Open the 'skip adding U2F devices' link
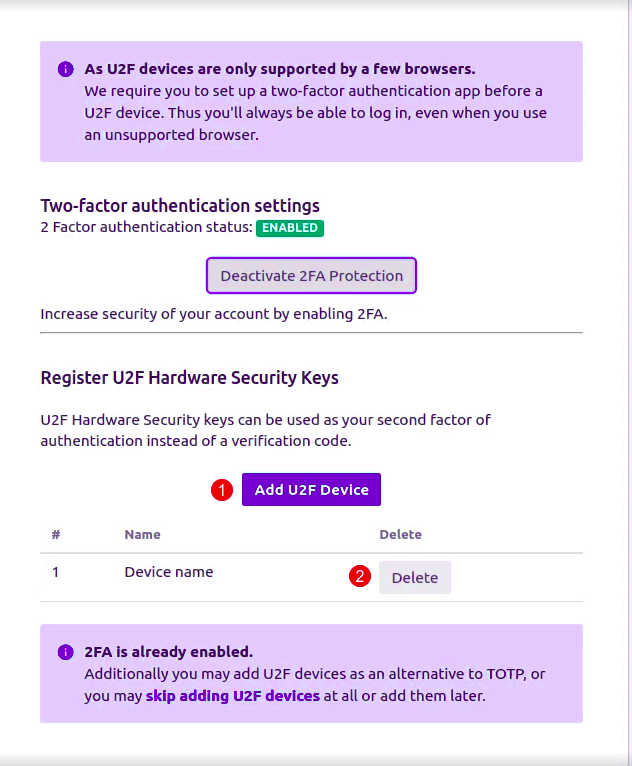 coord(232,695)
